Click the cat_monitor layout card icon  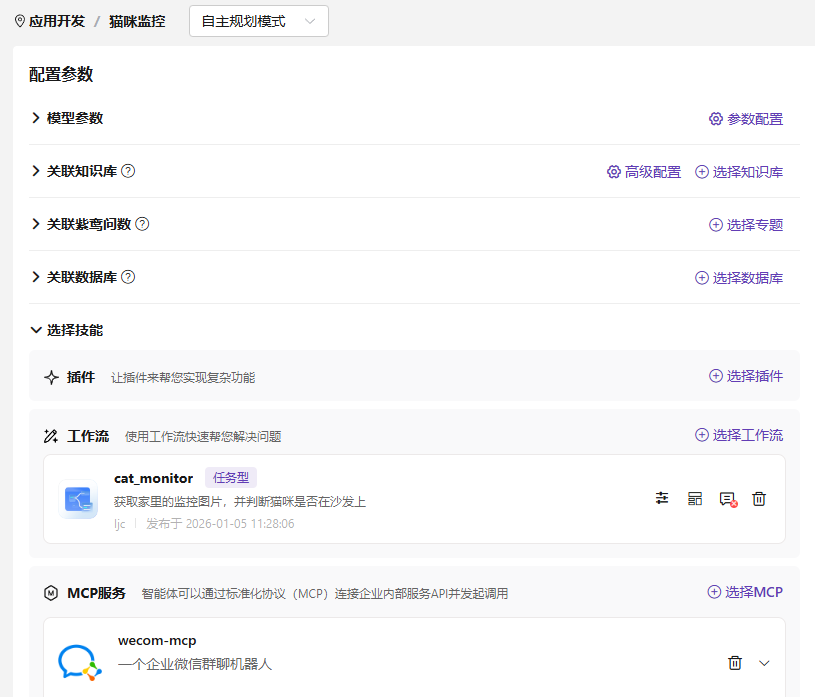click(695, 498)
